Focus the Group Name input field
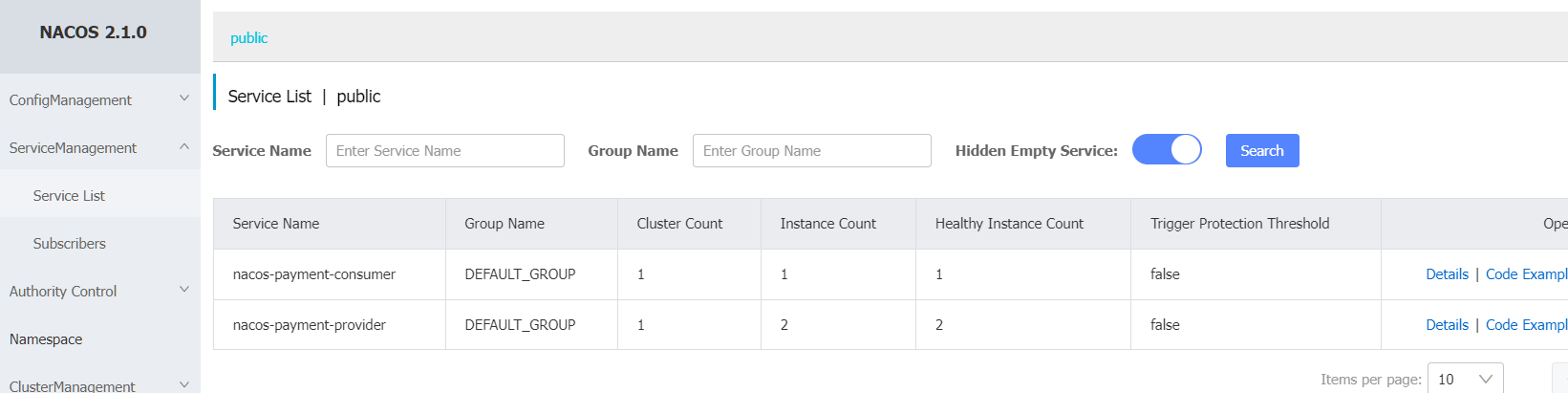 point(812,151)
